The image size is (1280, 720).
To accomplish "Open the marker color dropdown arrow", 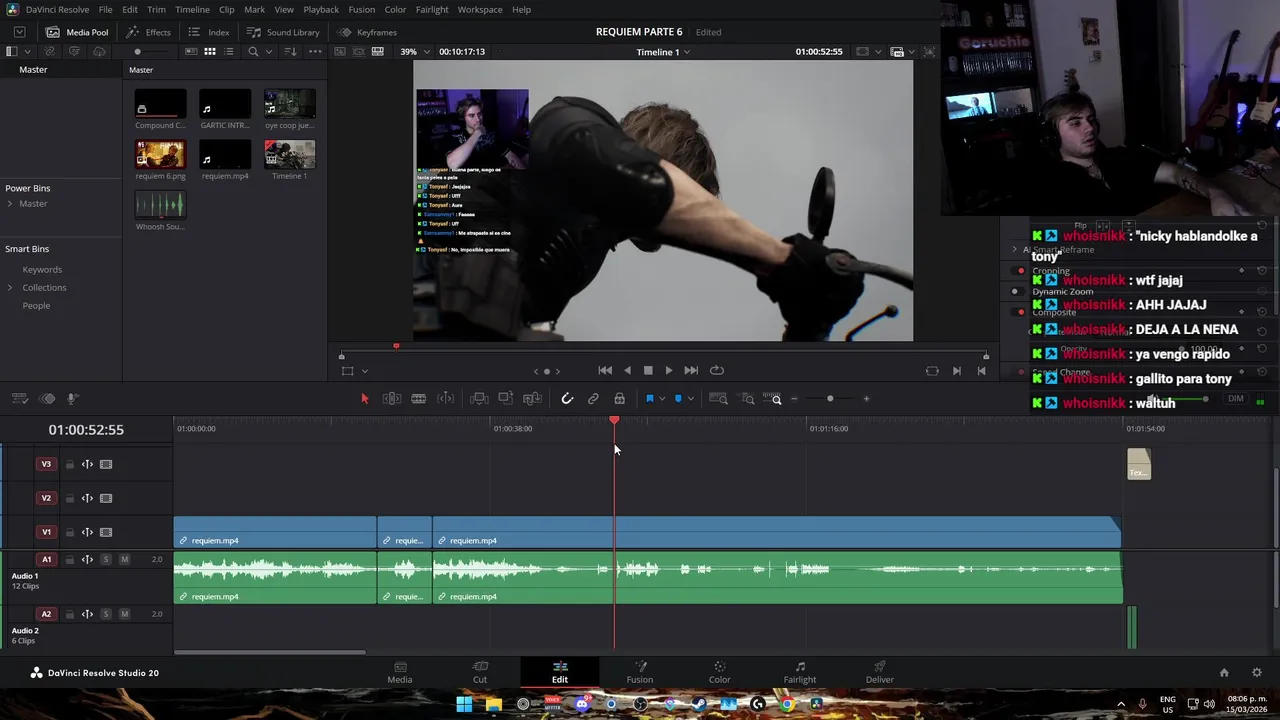I will pyautogui.click(x=690, y=399).
